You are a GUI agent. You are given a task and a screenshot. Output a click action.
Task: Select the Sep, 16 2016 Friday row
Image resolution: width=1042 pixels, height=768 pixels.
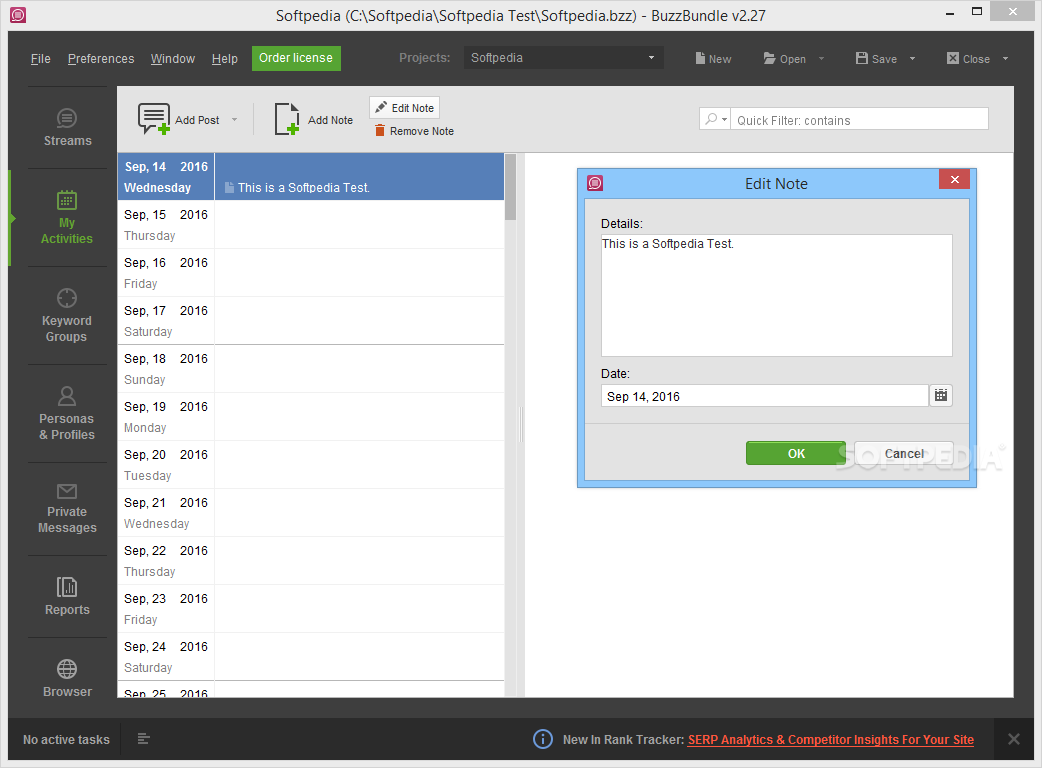tap(310, 272)
